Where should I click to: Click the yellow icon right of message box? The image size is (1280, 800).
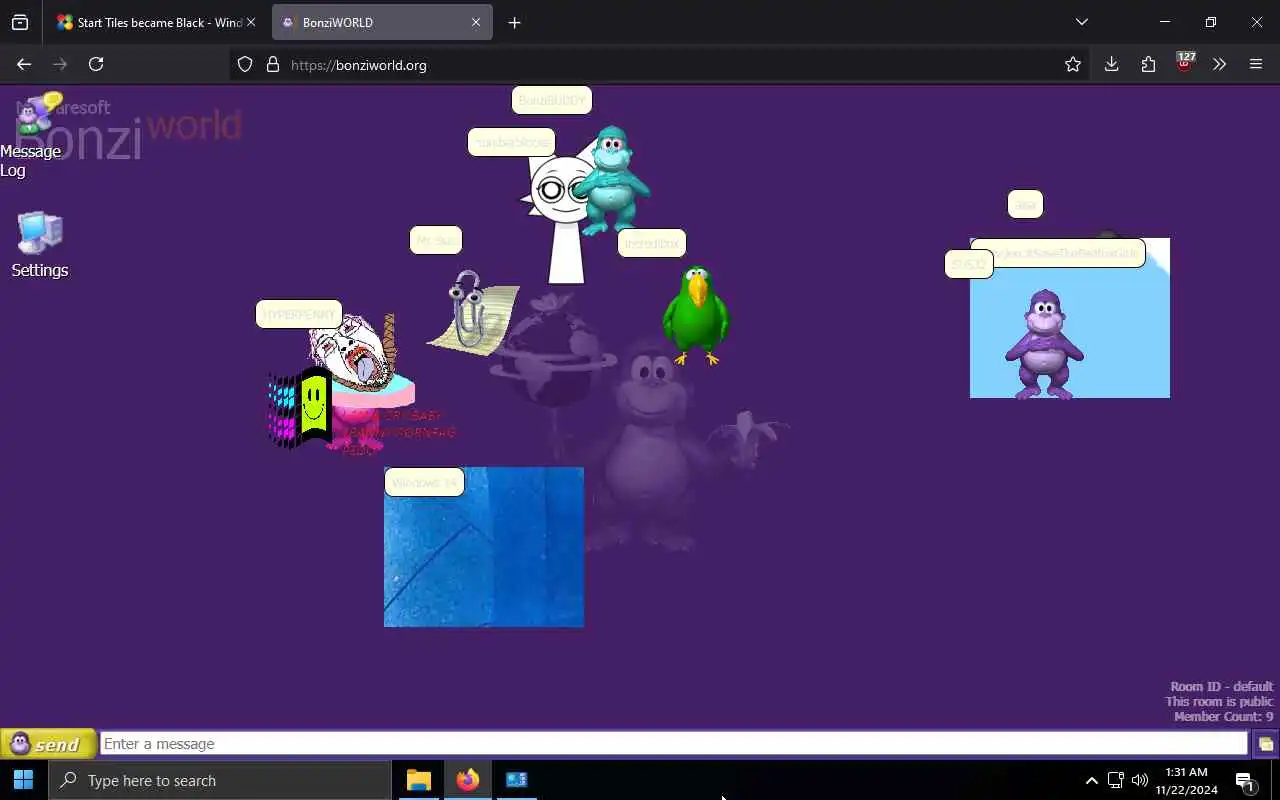click(1265, 744)
